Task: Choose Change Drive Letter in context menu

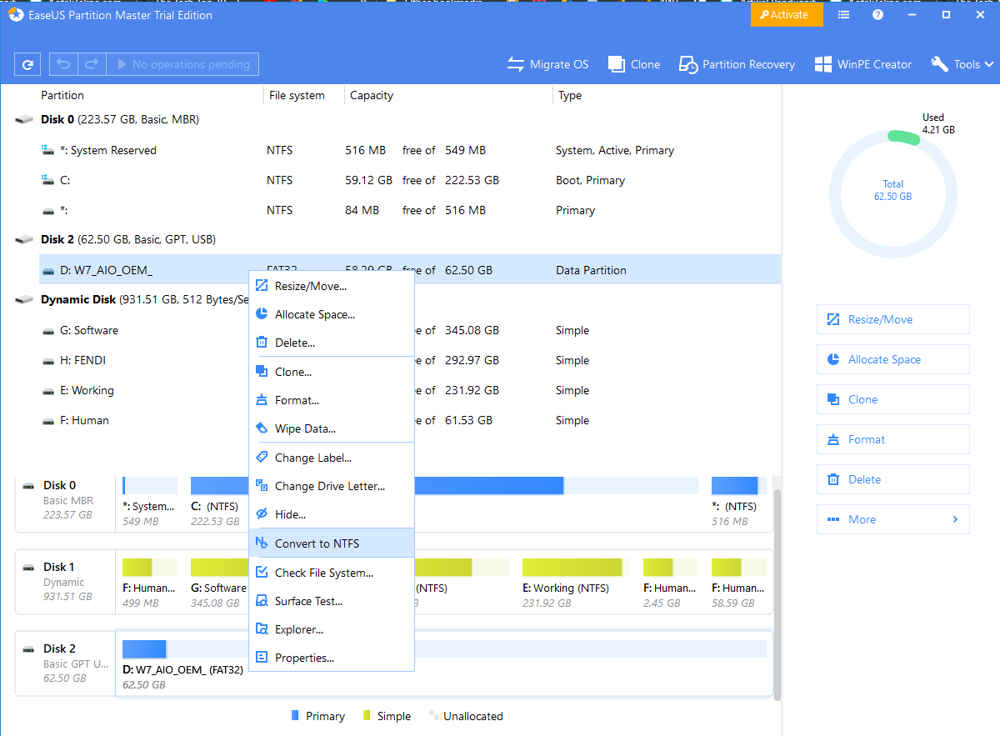Action: (332, 486)
